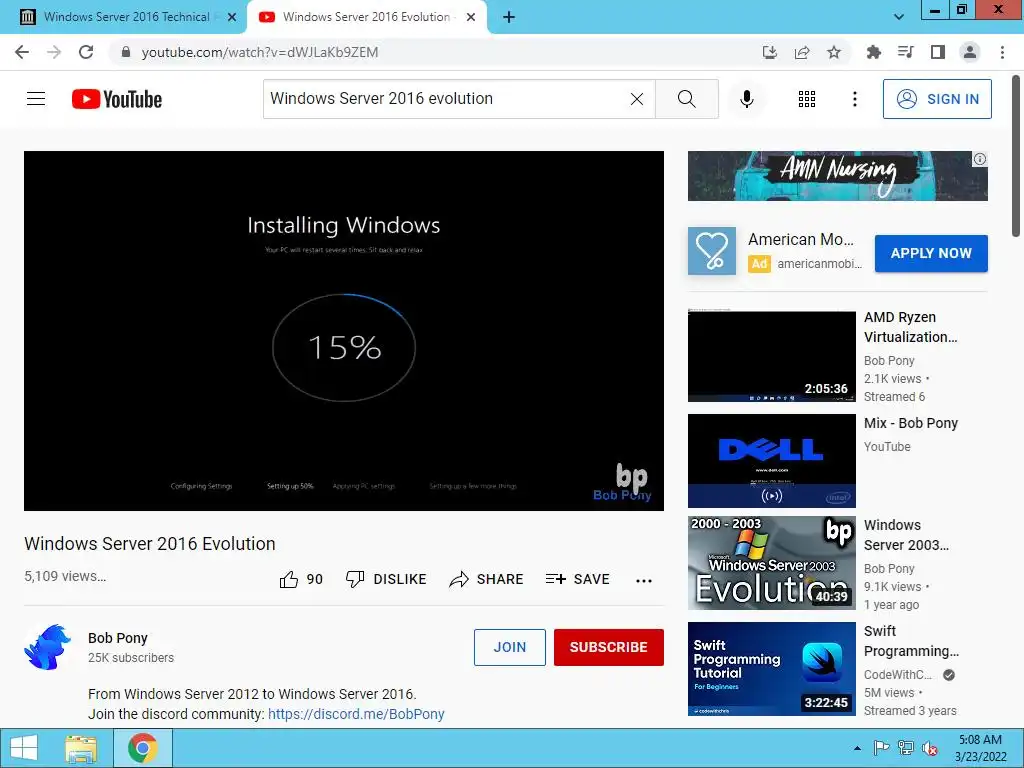Image resolution: width=1024 pixels, height=768 pixels.
Task: Open the tab search dropdown arrow
Action: click(899, 17)
